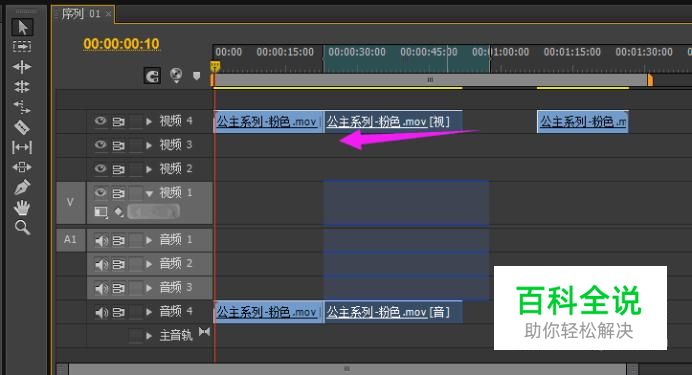Image resolution: width=692 pixels, height=375 pixels.
Task: Click the orange work area end handle
Action: click(650, 80)
